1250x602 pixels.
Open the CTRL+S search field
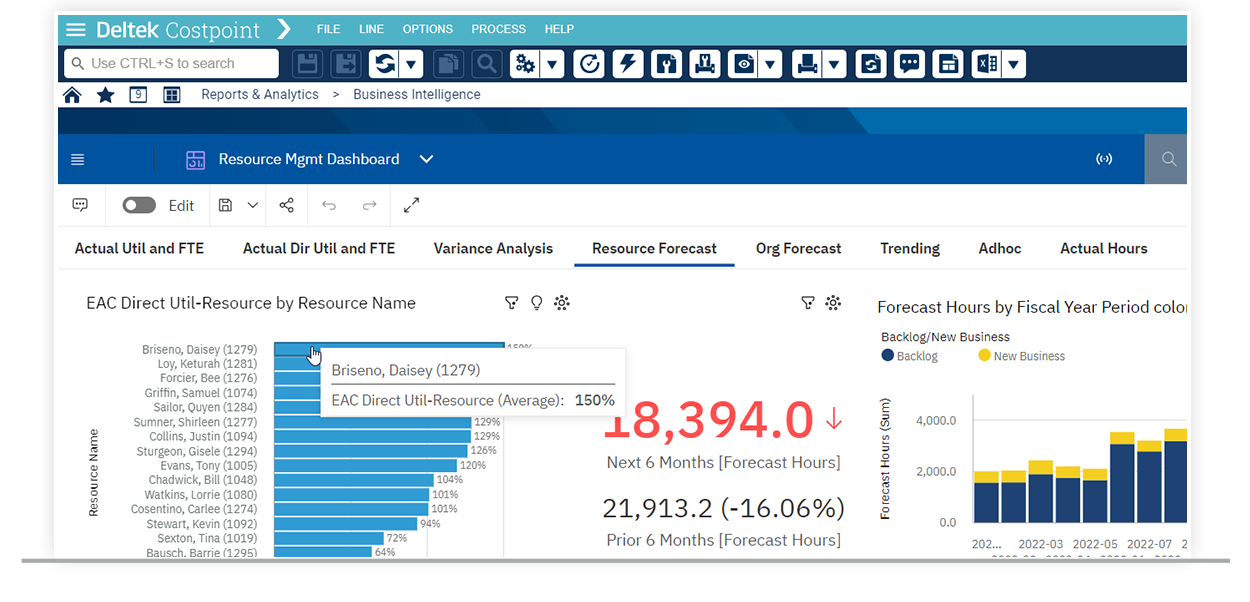coord(170,63)
